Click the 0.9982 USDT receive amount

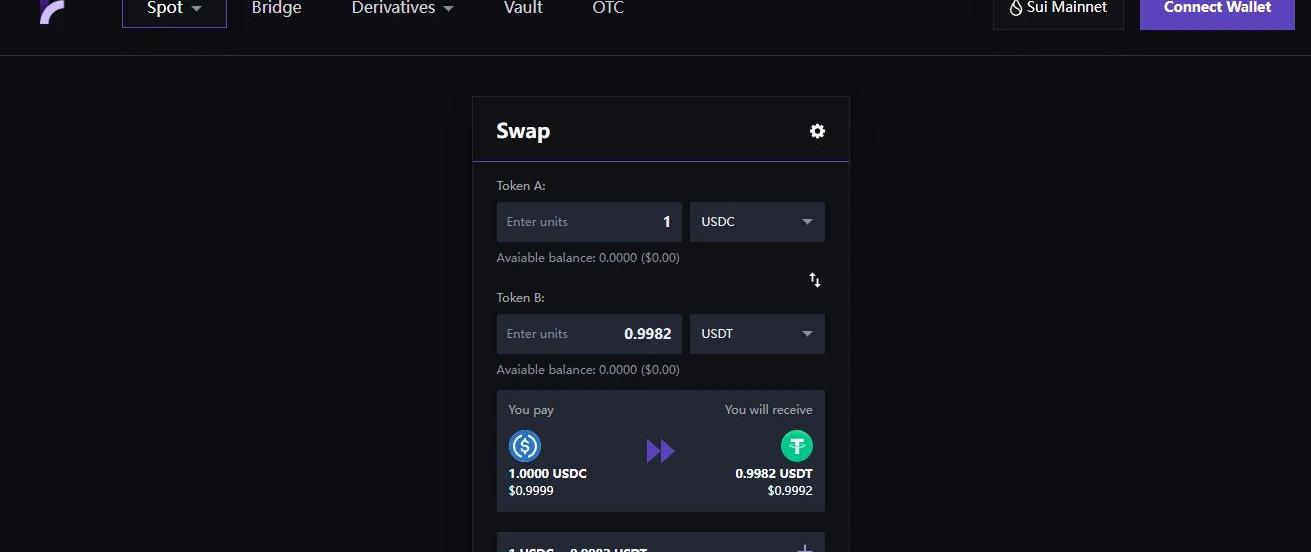coord(774,473)
